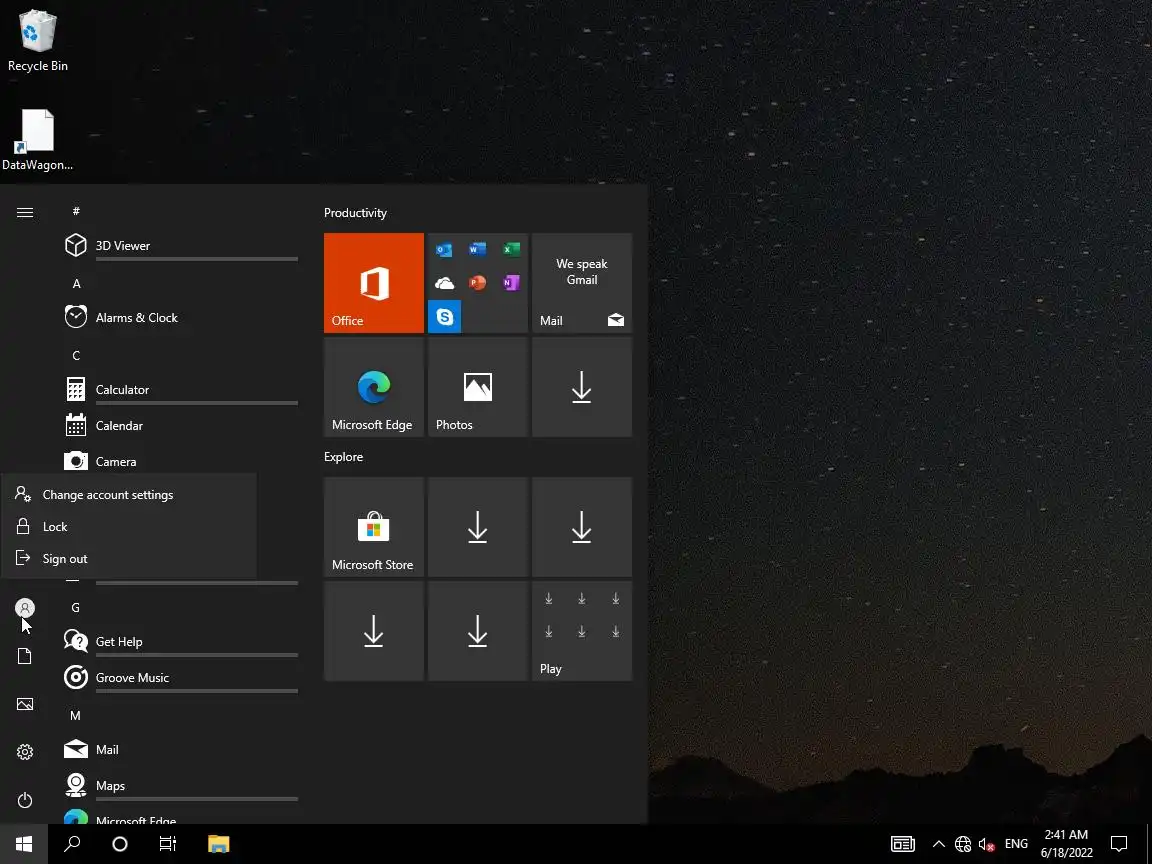1152x864 pixels.
Task: Open News and interests taskbar icon
Action: pyautogui.click(x=903, y=844)
